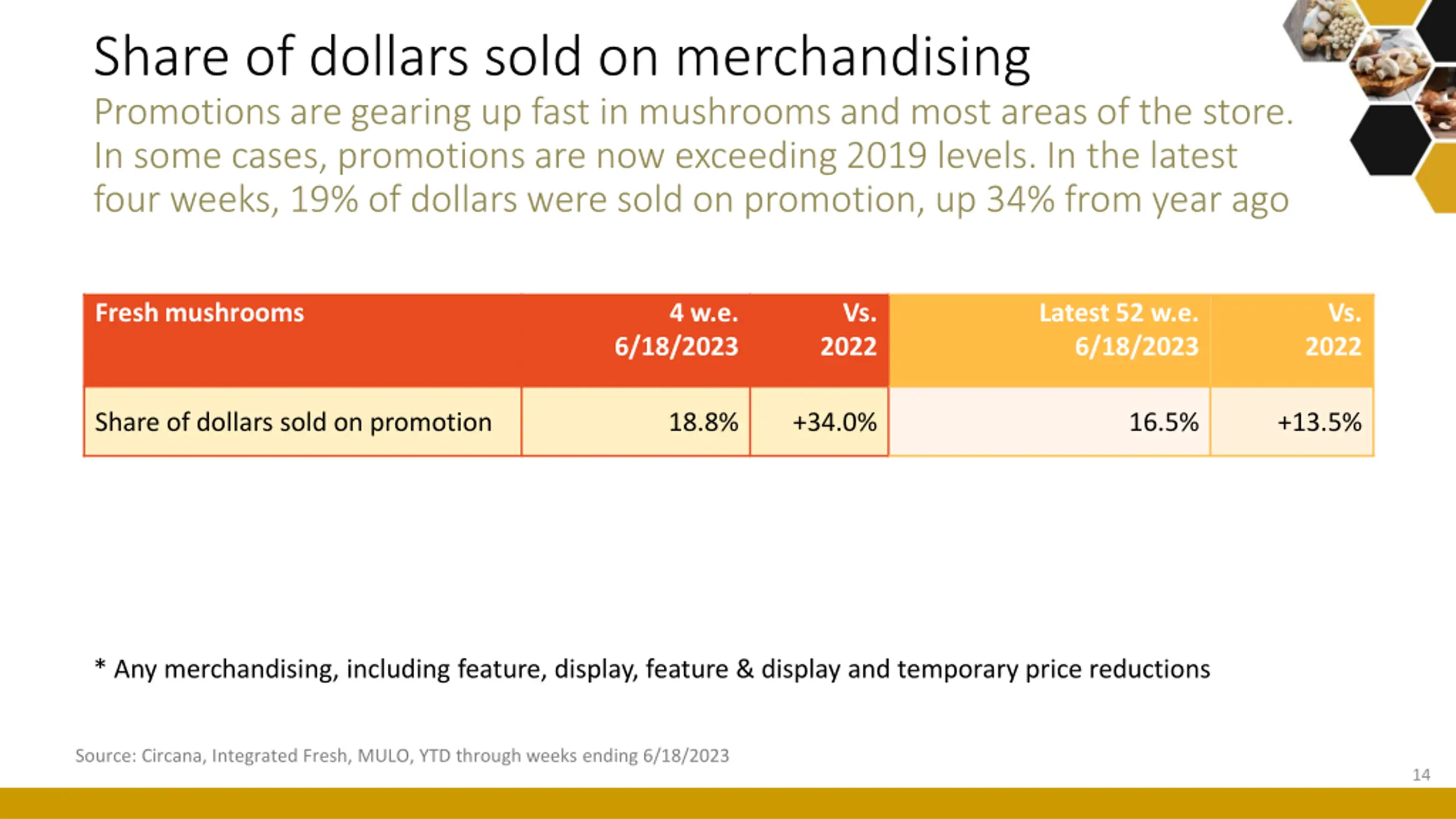Click the slide title 'Share of dollars sold on merchandising'

point(562,57)
